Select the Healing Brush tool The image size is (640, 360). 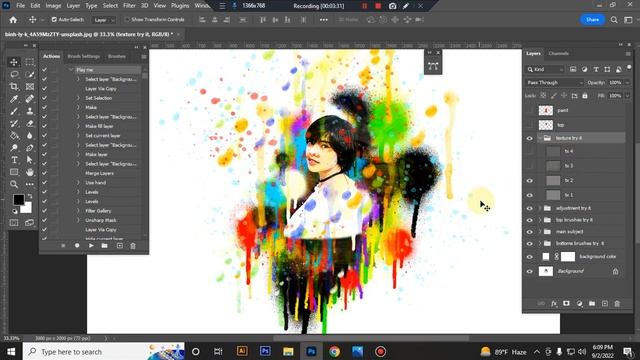[x=29, y=99]
